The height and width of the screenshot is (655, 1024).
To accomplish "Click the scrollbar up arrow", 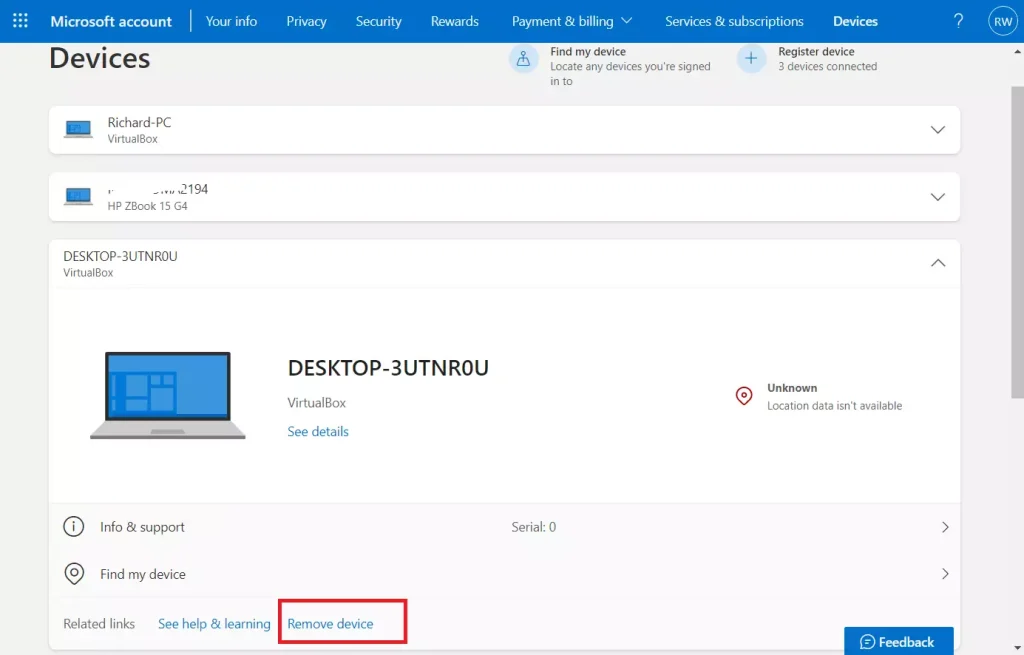I will [x=1017, y=51].
